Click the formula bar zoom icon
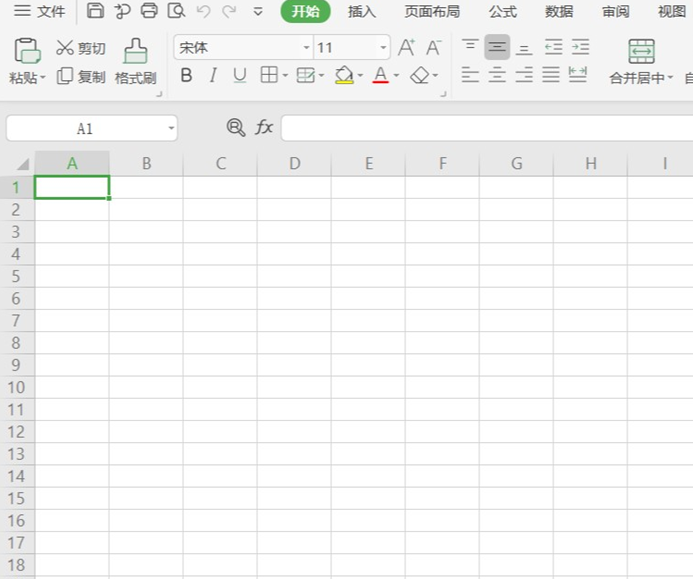 click(x=236, y=128)
